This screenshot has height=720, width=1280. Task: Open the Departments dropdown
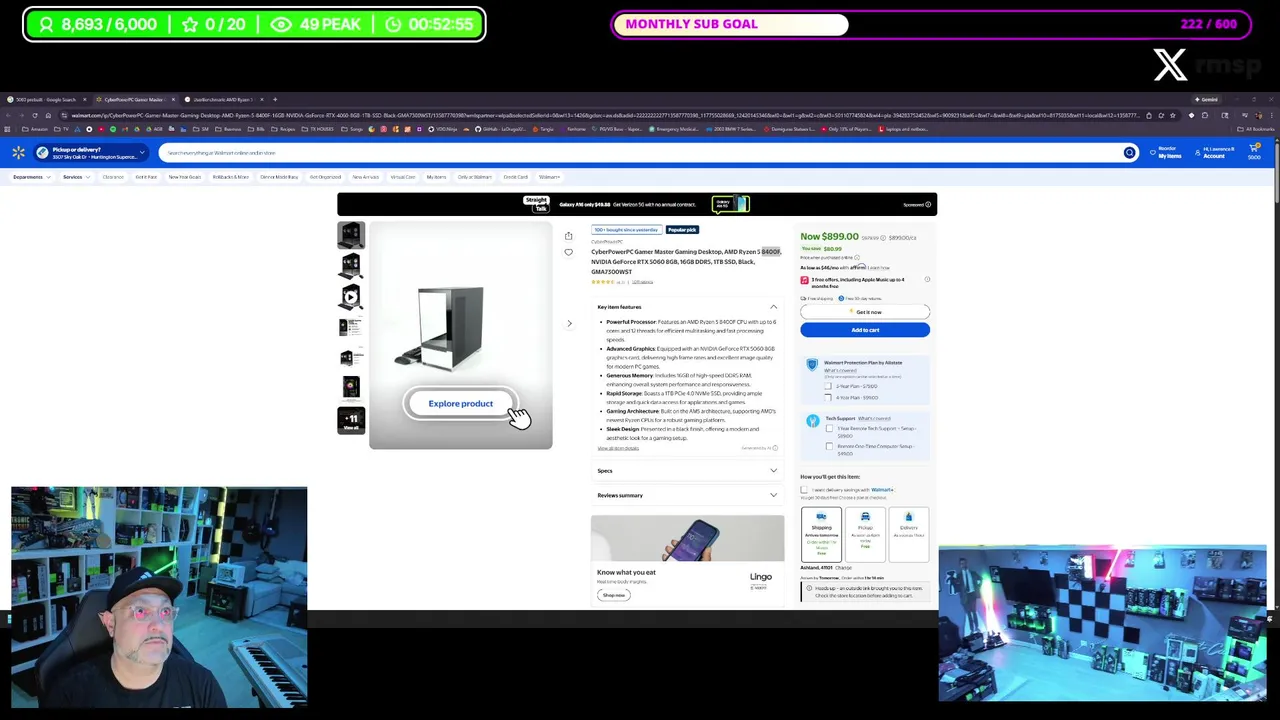click(31, 177)
